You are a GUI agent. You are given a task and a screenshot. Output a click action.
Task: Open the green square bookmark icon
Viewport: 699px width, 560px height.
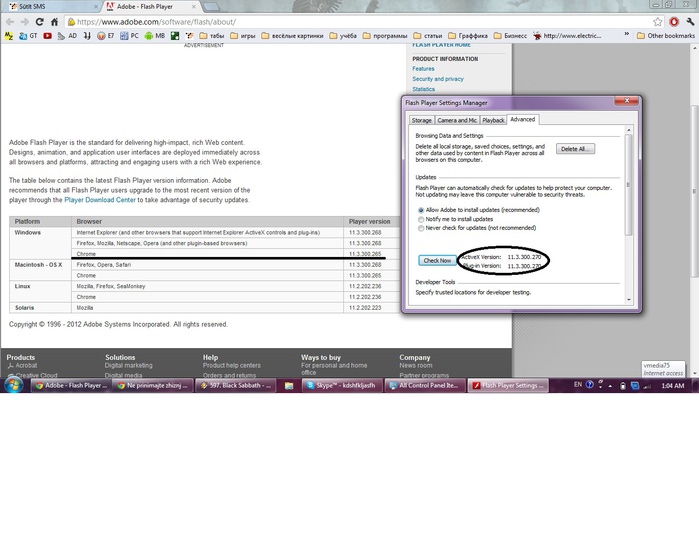tap(175, 36)
